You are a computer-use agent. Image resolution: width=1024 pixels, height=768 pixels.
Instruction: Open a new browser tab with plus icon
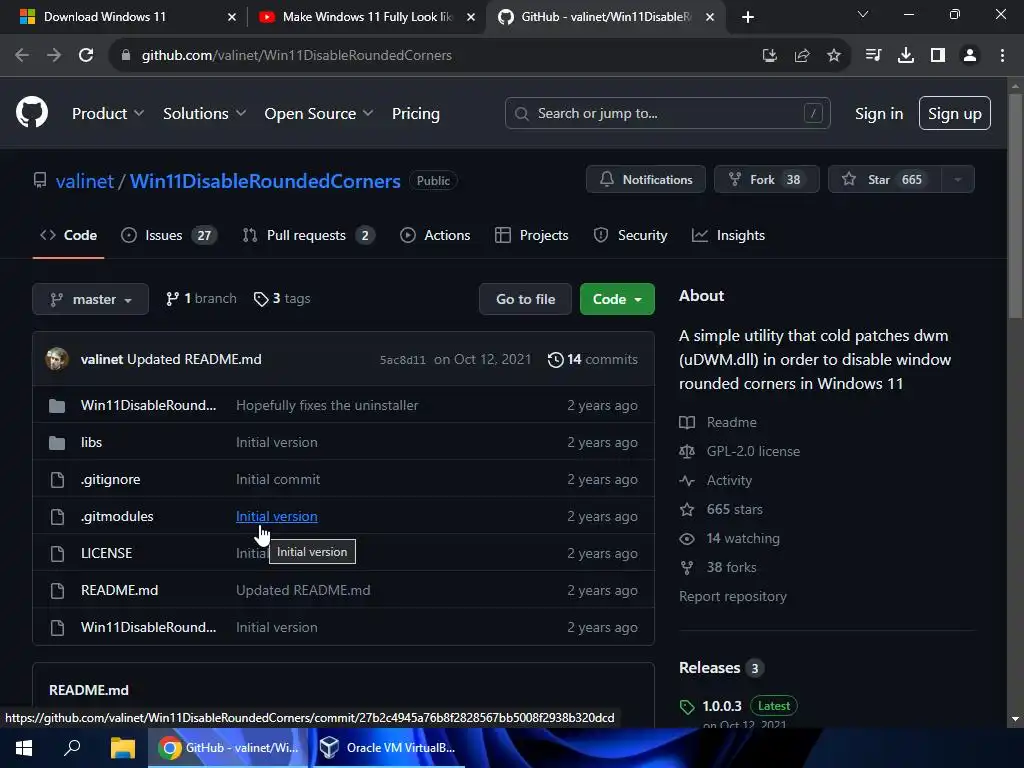pos(748,17)
